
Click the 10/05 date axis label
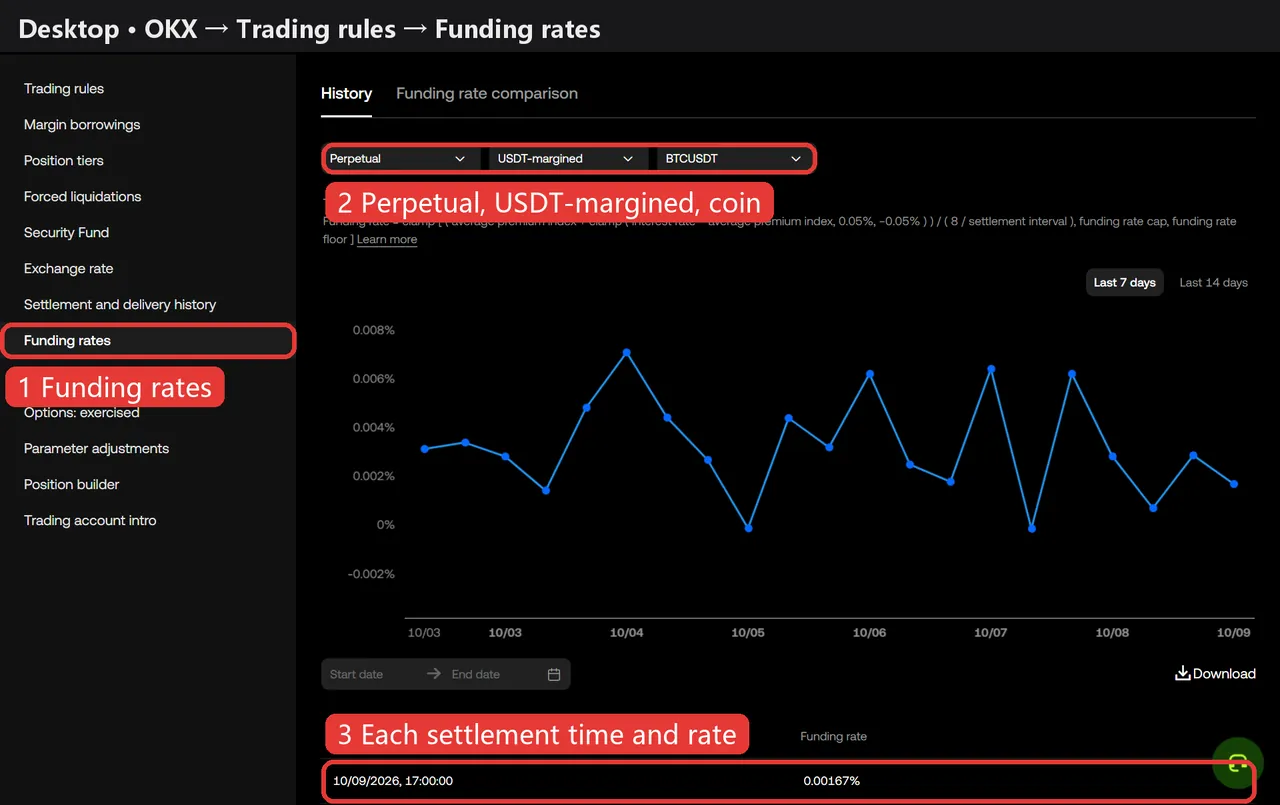748,633
